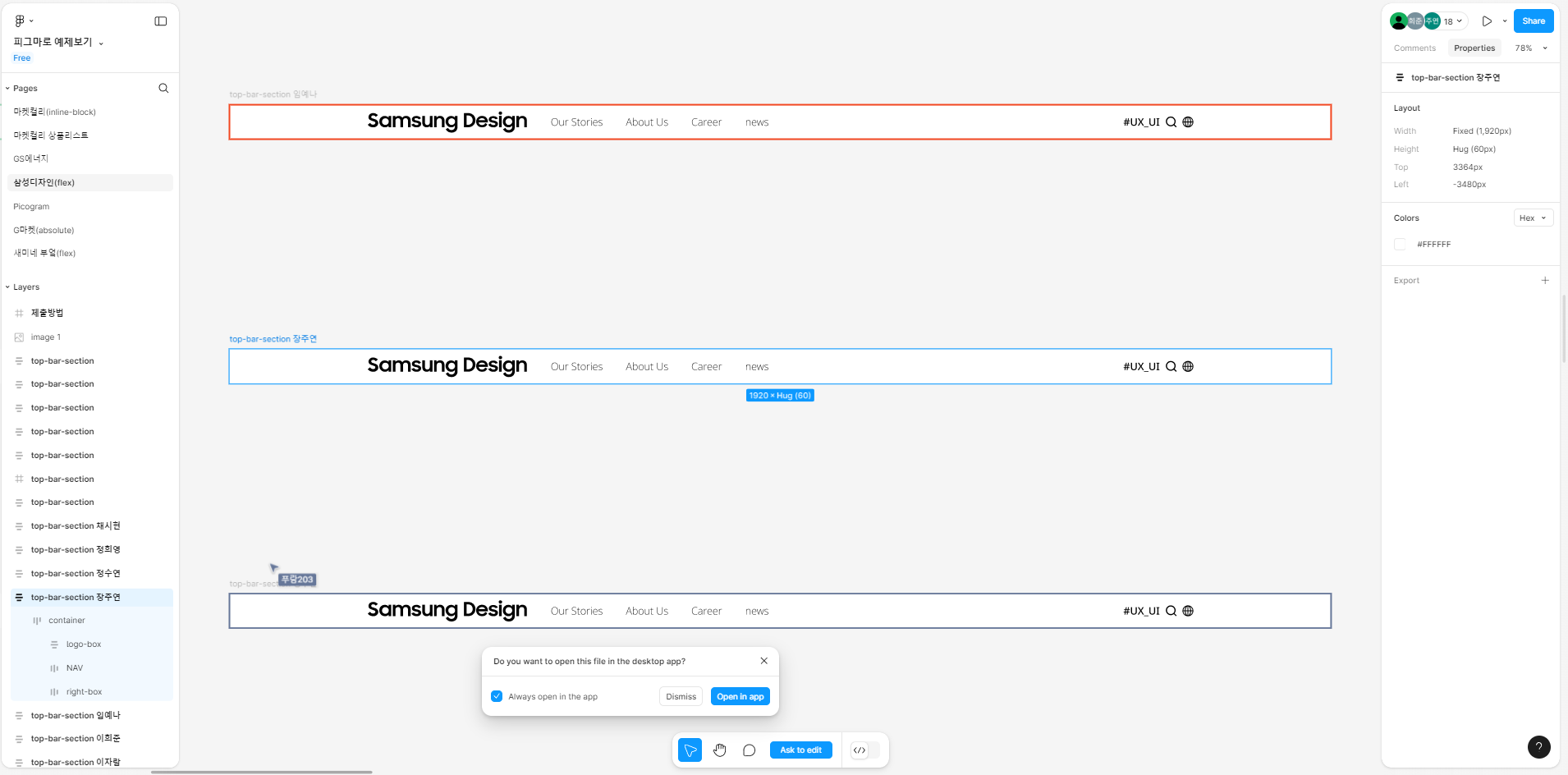1568x775 pixels.
Task: Click the image 1 layer icon
Action: (19, 337)
